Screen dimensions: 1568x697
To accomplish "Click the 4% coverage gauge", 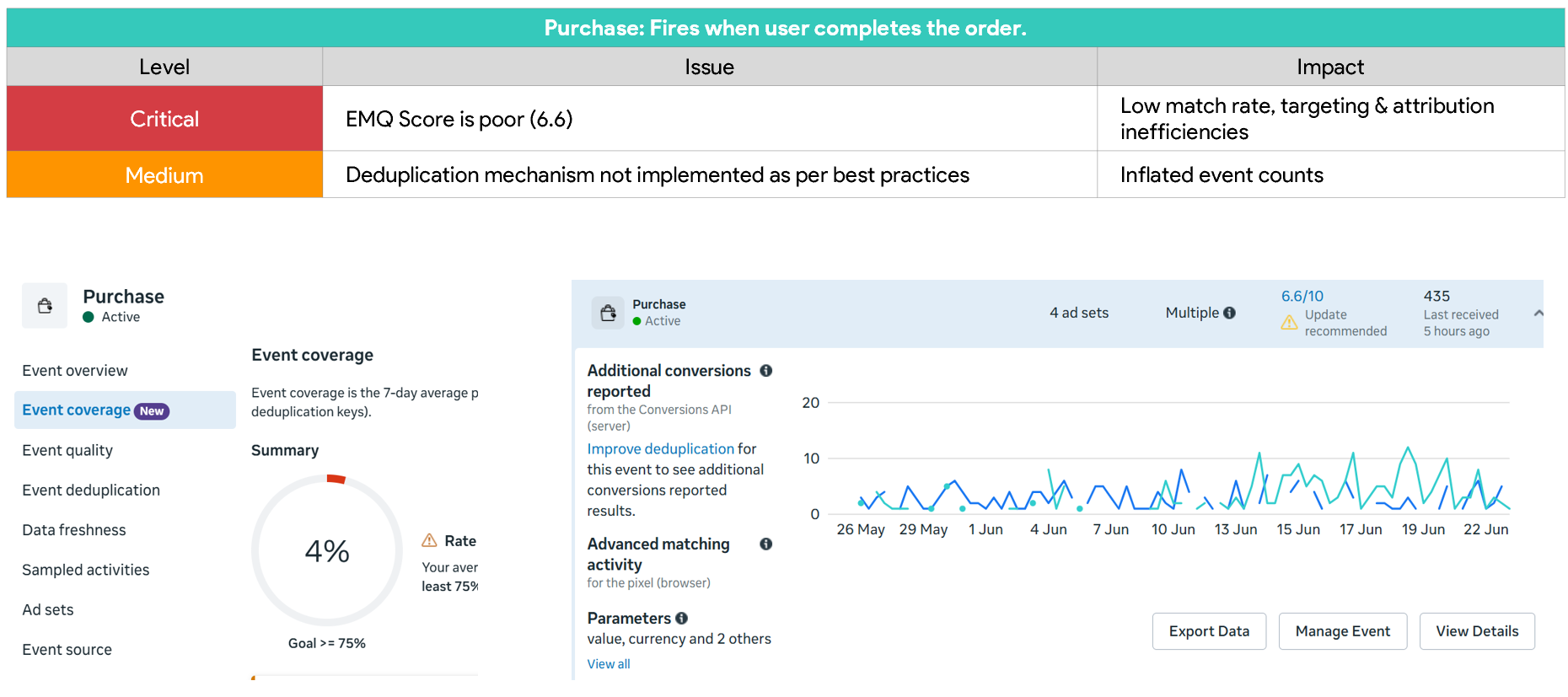I will coord(327,551).
